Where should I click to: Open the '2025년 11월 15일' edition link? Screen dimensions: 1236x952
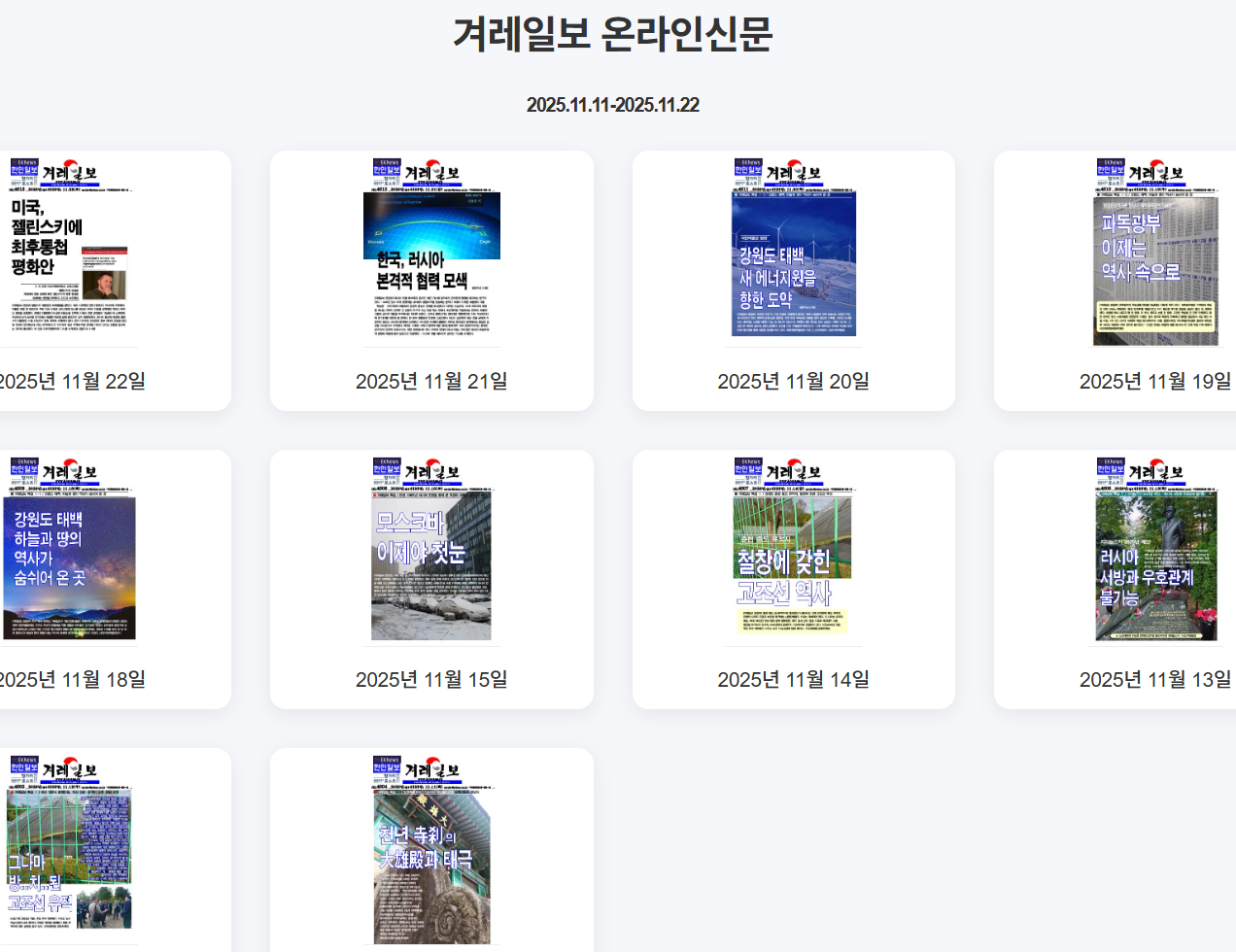[431, 680]
